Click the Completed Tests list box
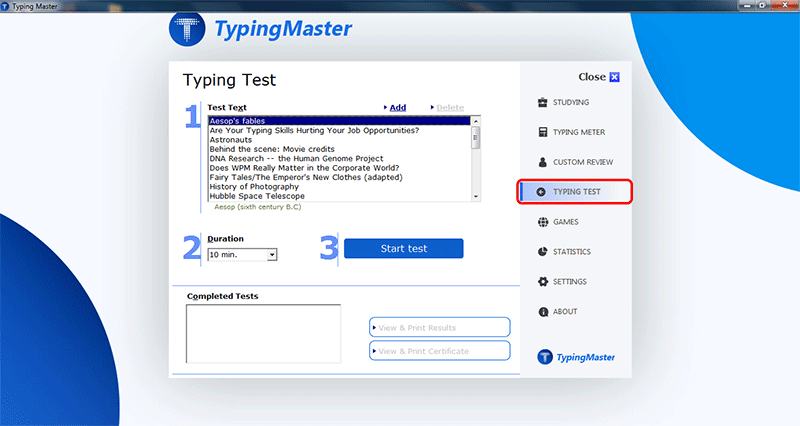Image resolution: width=800 pixels, height=426 pixels. (x=263, y=334)
